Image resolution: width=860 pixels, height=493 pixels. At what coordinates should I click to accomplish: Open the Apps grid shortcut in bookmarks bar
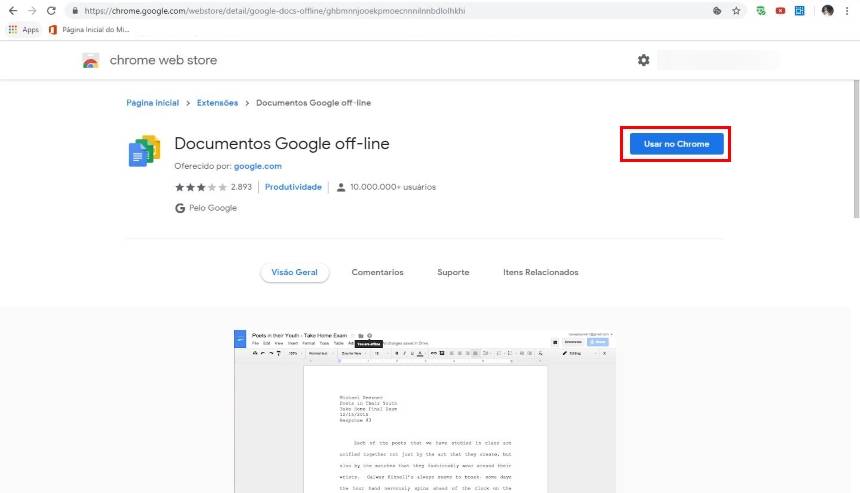click(x=24, y=30)
